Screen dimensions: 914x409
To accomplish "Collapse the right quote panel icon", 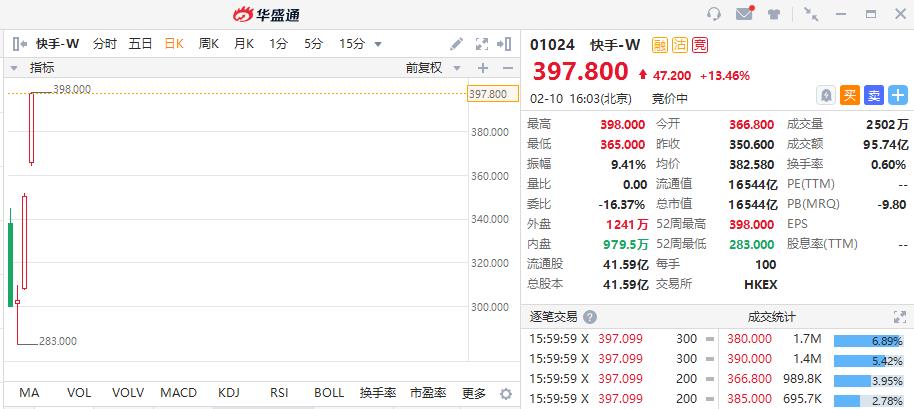I will point(504,44).
